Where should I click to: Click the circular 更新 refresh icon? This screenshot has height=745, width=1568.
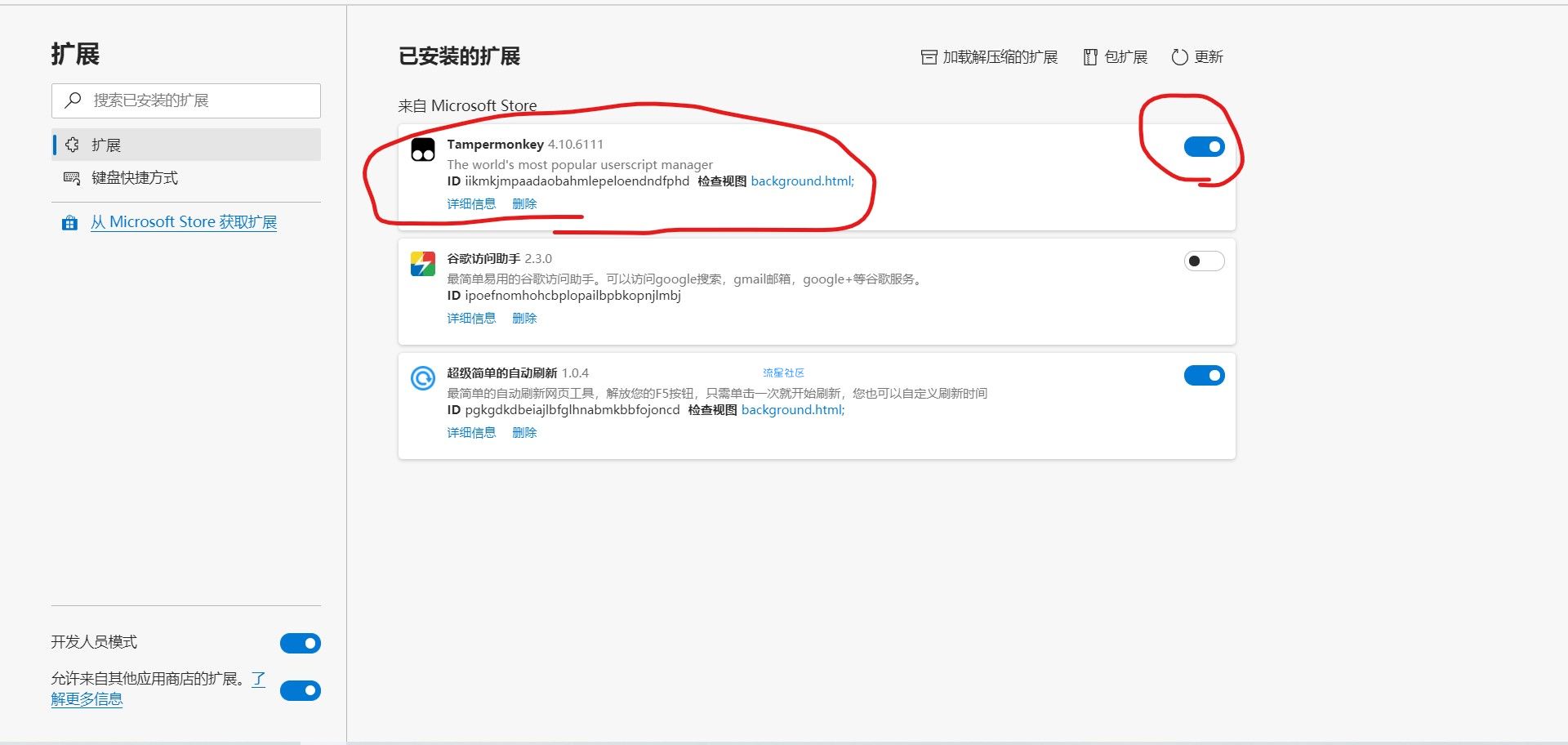pyautogui.click(x=1179, y=57)
